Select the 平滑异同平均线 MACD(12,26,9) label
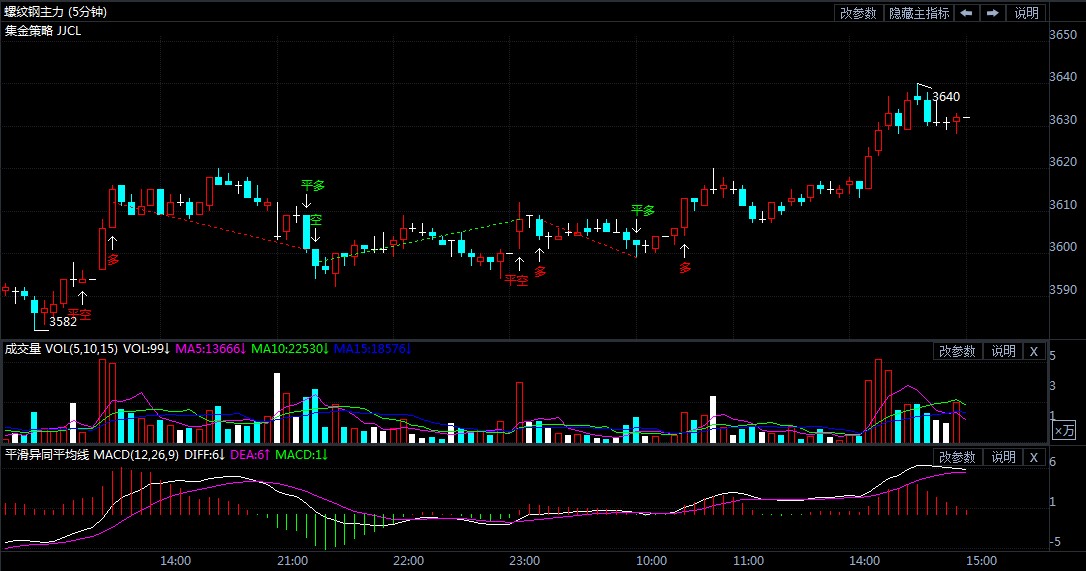 84,455
